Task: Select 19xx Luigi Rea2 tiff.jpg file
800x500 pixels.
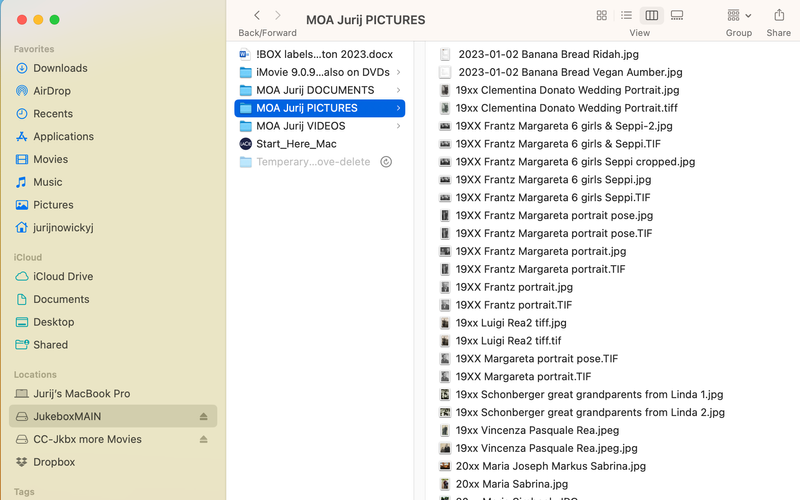Action: point(510,323)
